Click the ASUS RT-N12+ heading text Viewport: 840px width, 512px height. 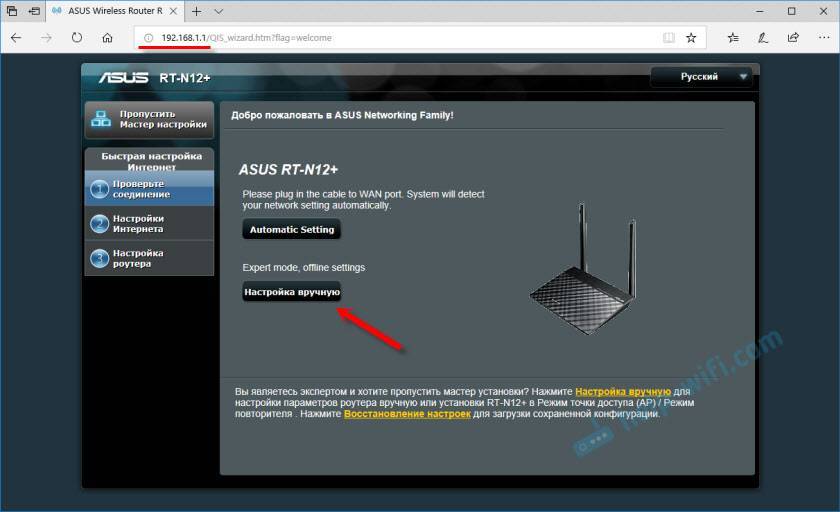[x=288, y=170]
